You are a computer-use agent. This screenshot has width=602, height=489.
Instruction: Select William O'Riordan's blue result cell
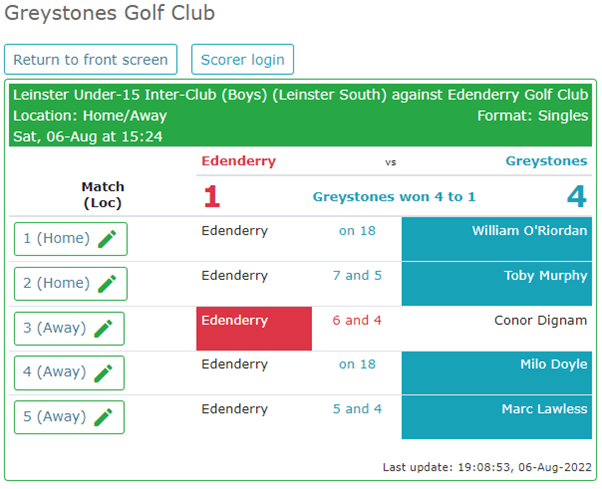pyautogui.click(x=497, y=239)
